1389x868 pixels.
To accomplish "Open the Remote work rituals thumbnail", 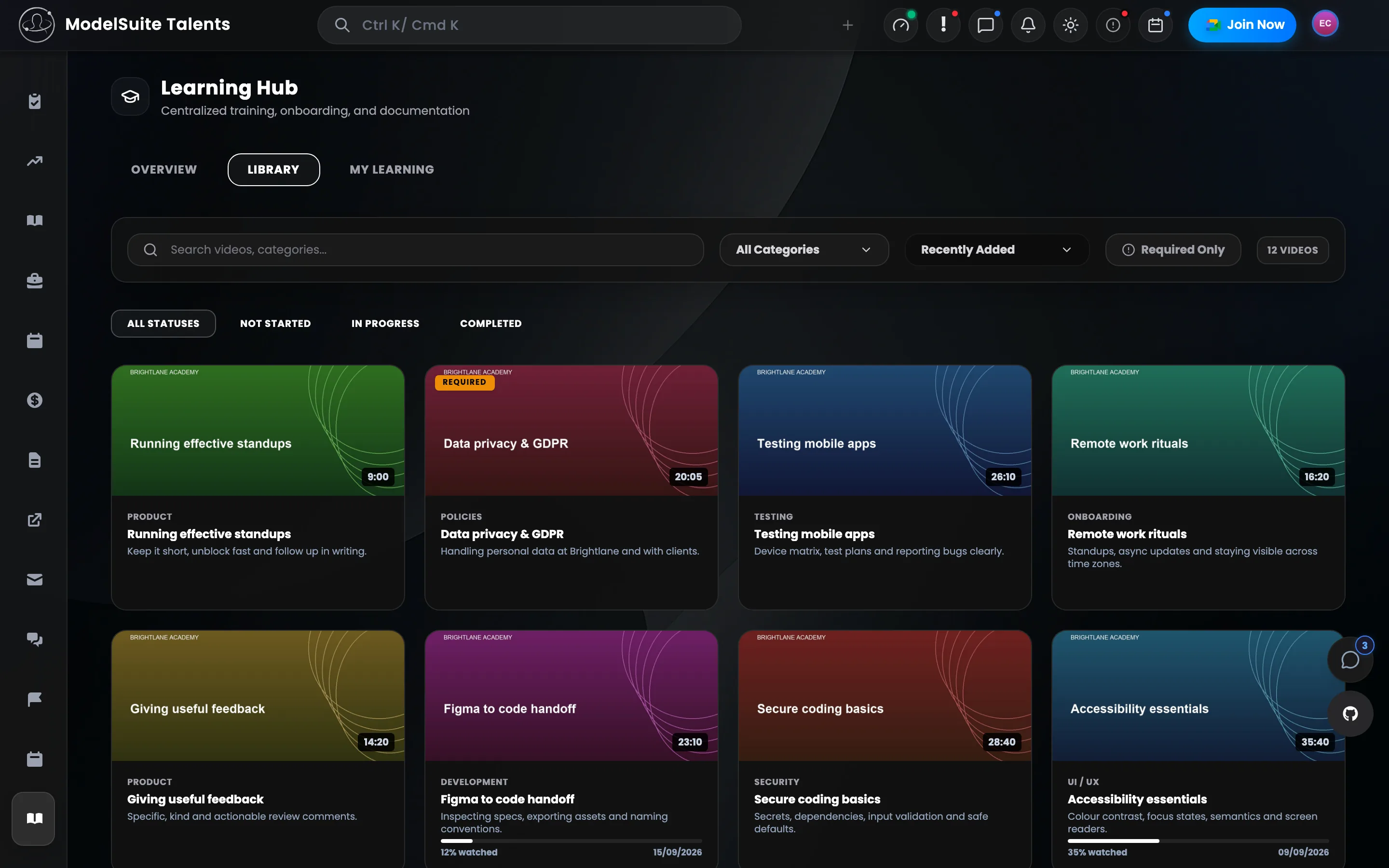I will [x=1198, y=431].
